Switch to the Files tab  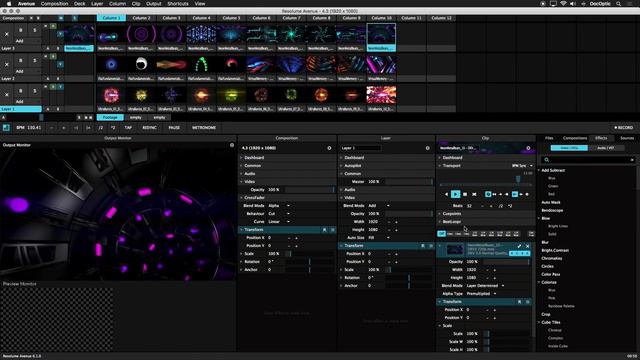[x=549, y=138]
